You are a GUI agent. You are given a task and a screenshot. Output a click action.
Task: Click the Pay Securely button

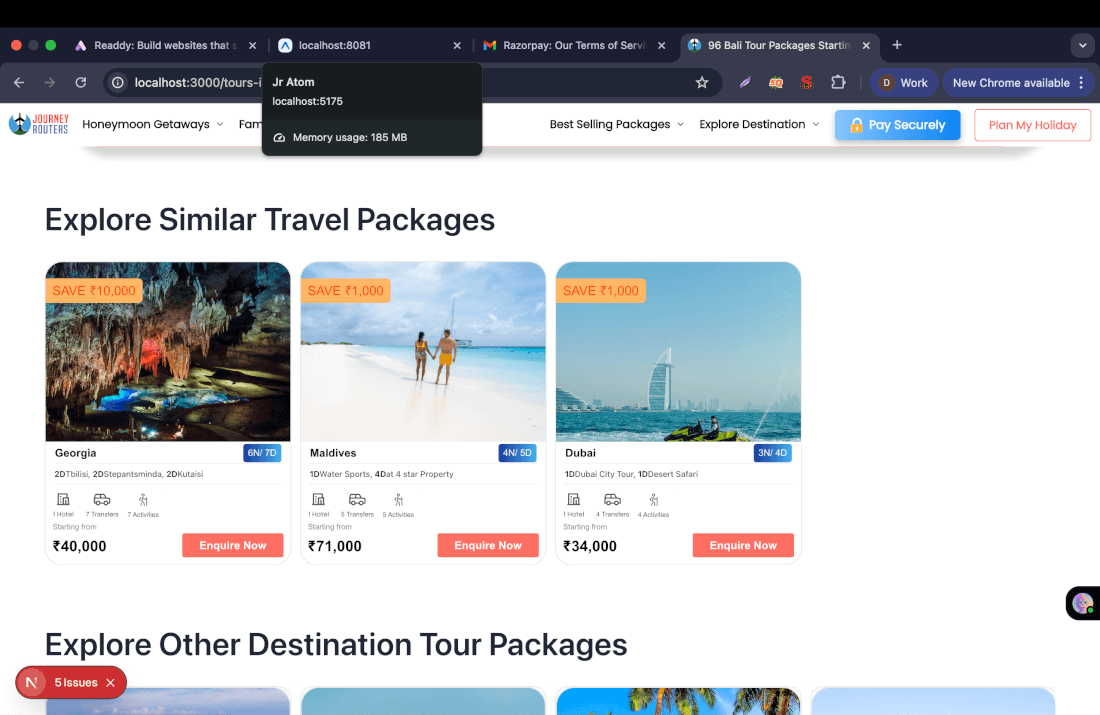tap(897, 125)
